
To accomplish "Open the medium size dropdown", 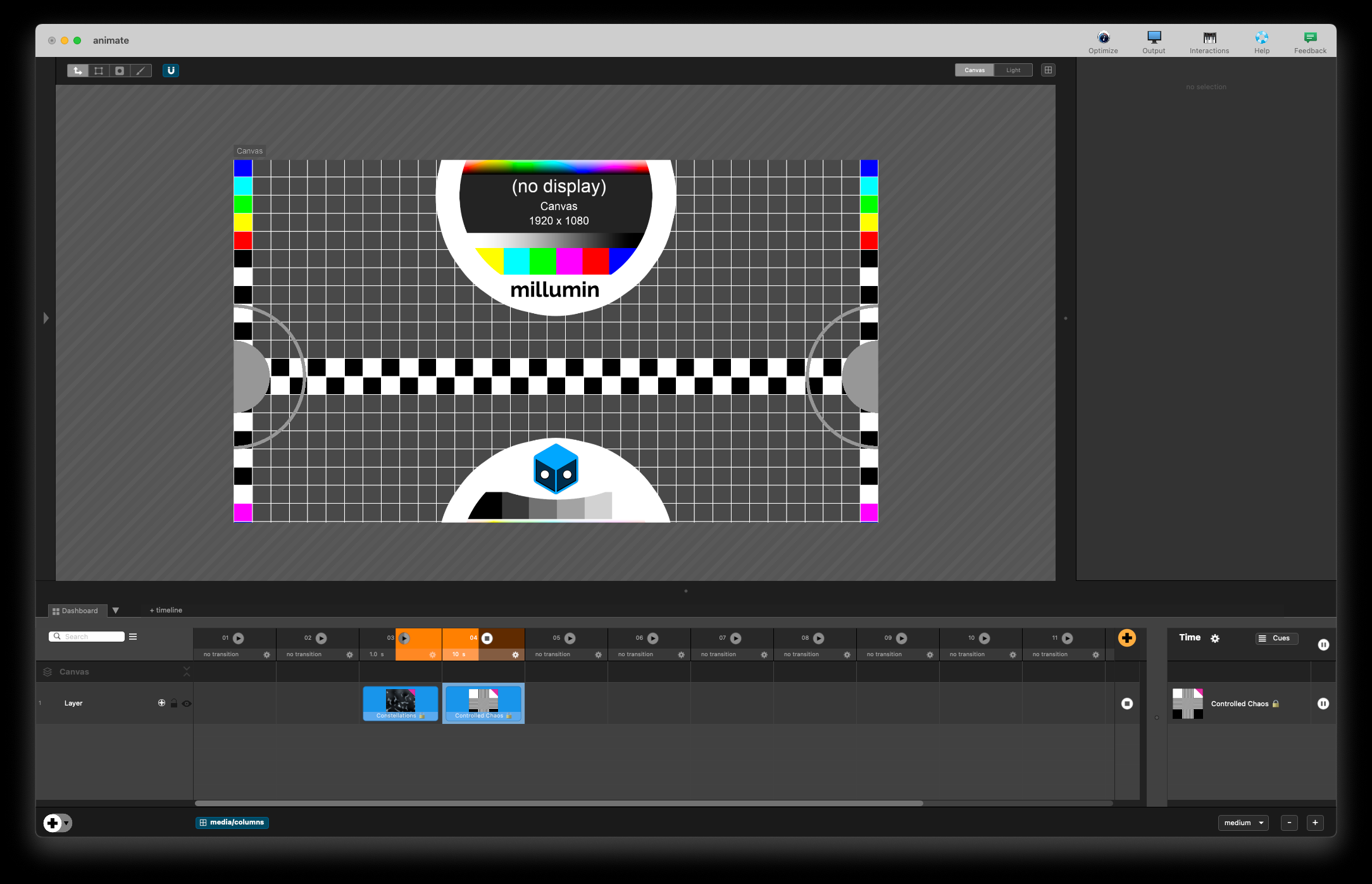I will 1243,823.
